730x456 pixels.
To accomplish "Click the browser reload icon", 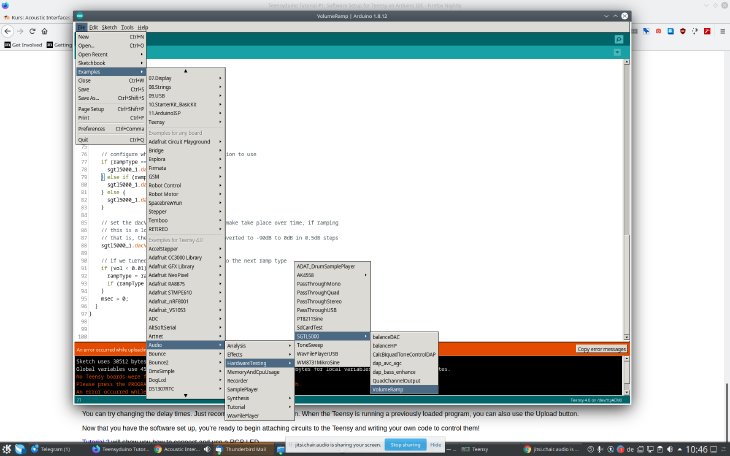I will [x=33, y=31].
